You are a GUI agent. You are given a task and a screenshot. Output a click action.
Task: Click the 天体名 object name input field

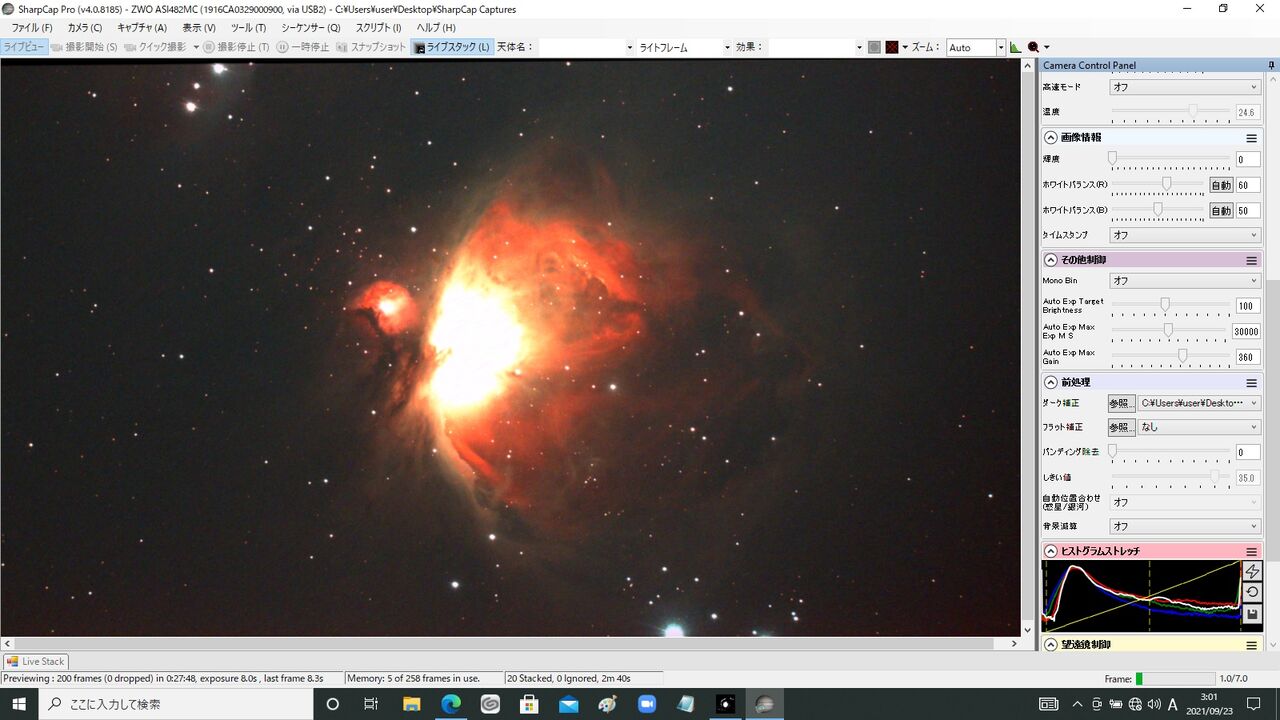(x=586, y=47)
